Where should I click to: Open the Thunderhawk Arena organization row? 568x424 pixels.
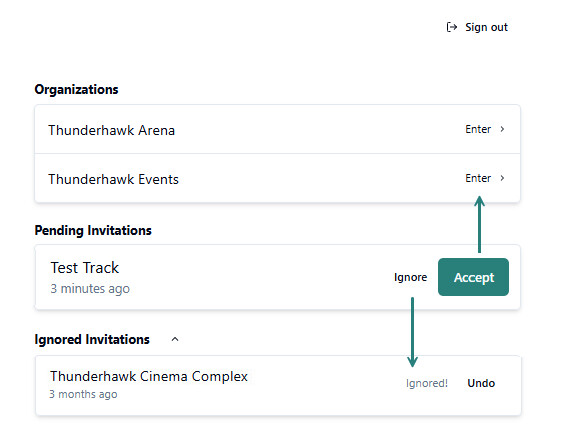pyautogui.click(x=277, y=129)
